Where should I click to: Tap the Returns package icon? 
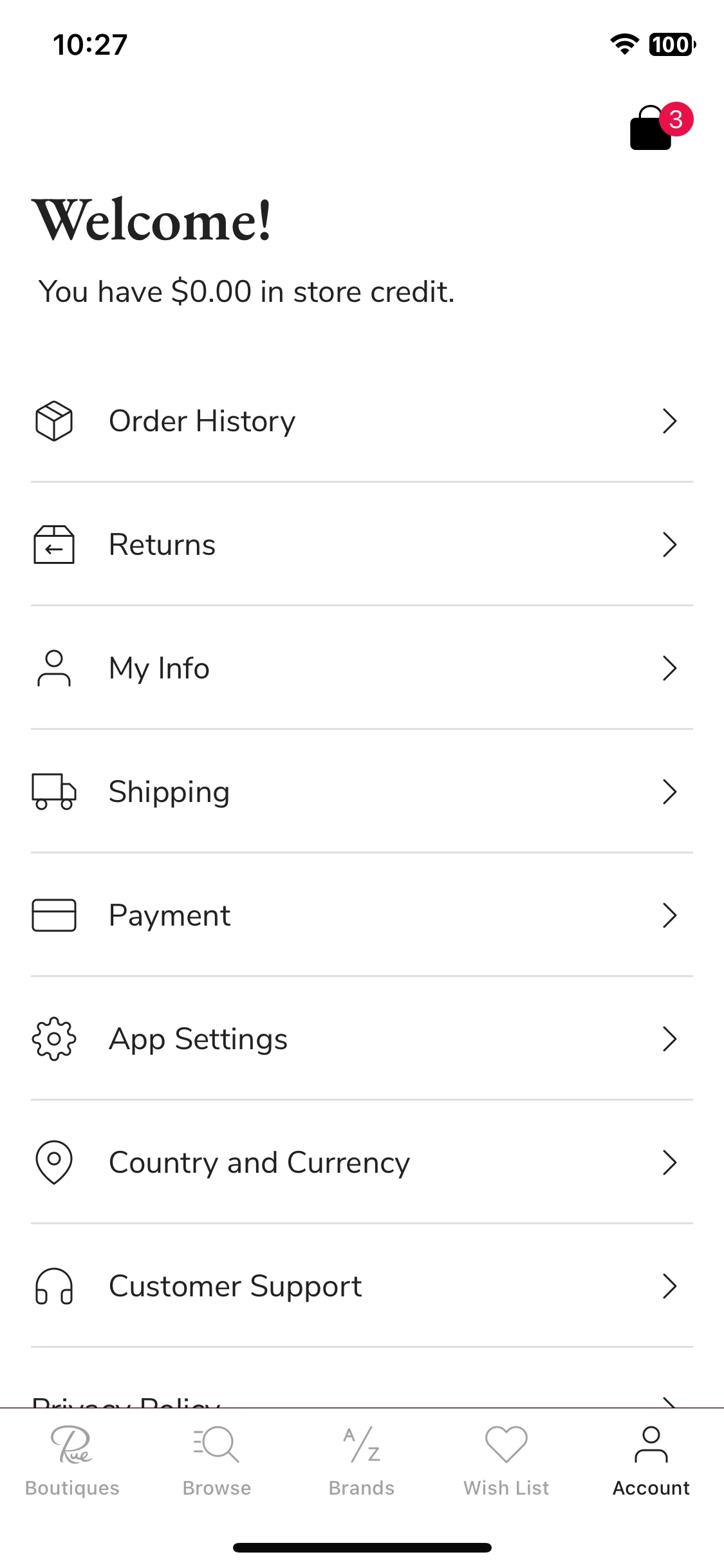click(x=54, y=545)
